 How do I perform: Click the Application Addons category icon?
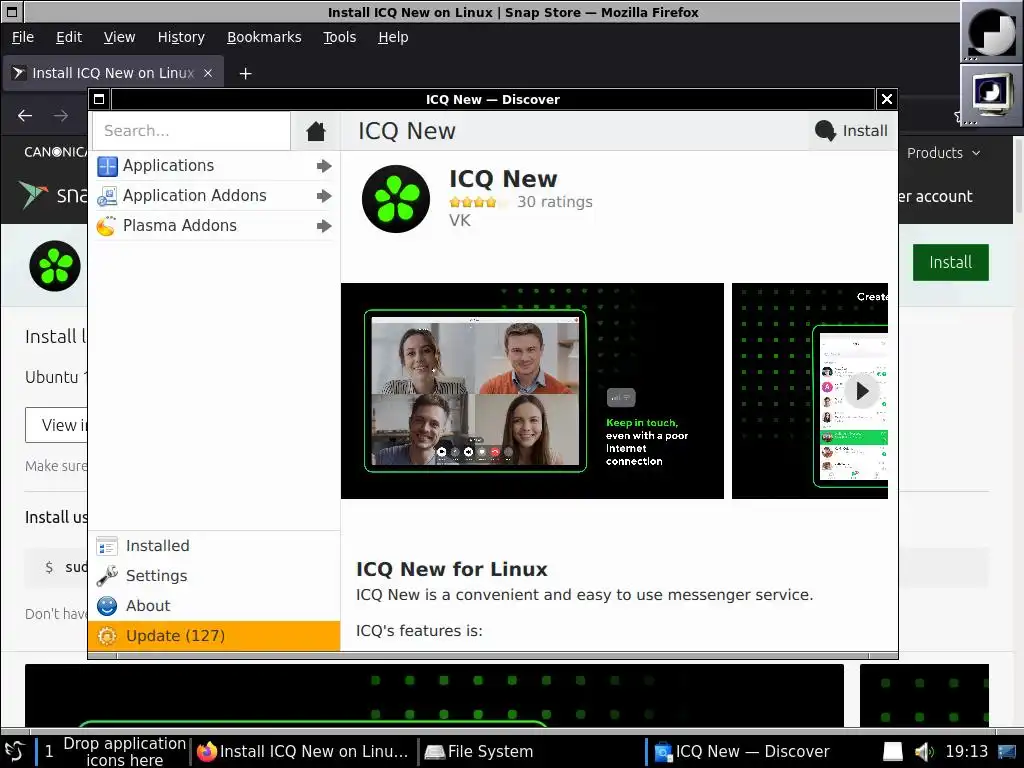pyautogui.click(x=107, y=196)
